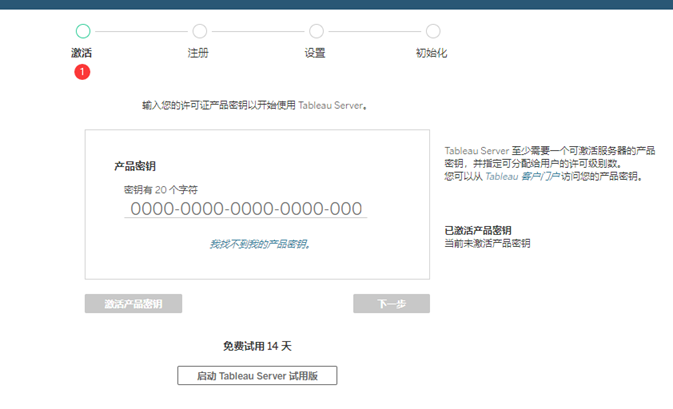Open the 我找不到我的产品密钥 link
This screenshot has height=409, width=673.
259,244
